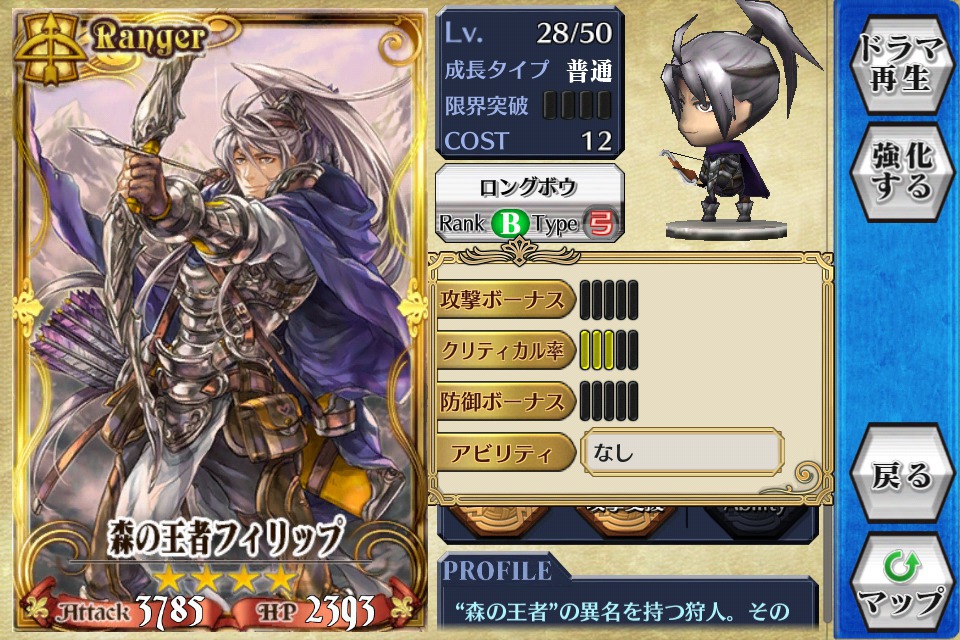Click the green Rank B badge
The height and width of the screenshot is (640, 960).
[x=509, y=224]
